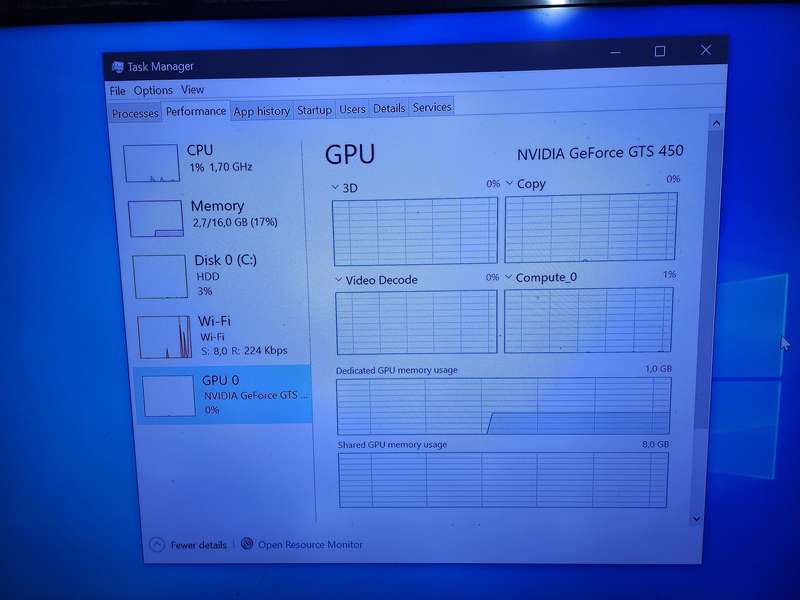Go to the App history tab

(x=262, y=111)
